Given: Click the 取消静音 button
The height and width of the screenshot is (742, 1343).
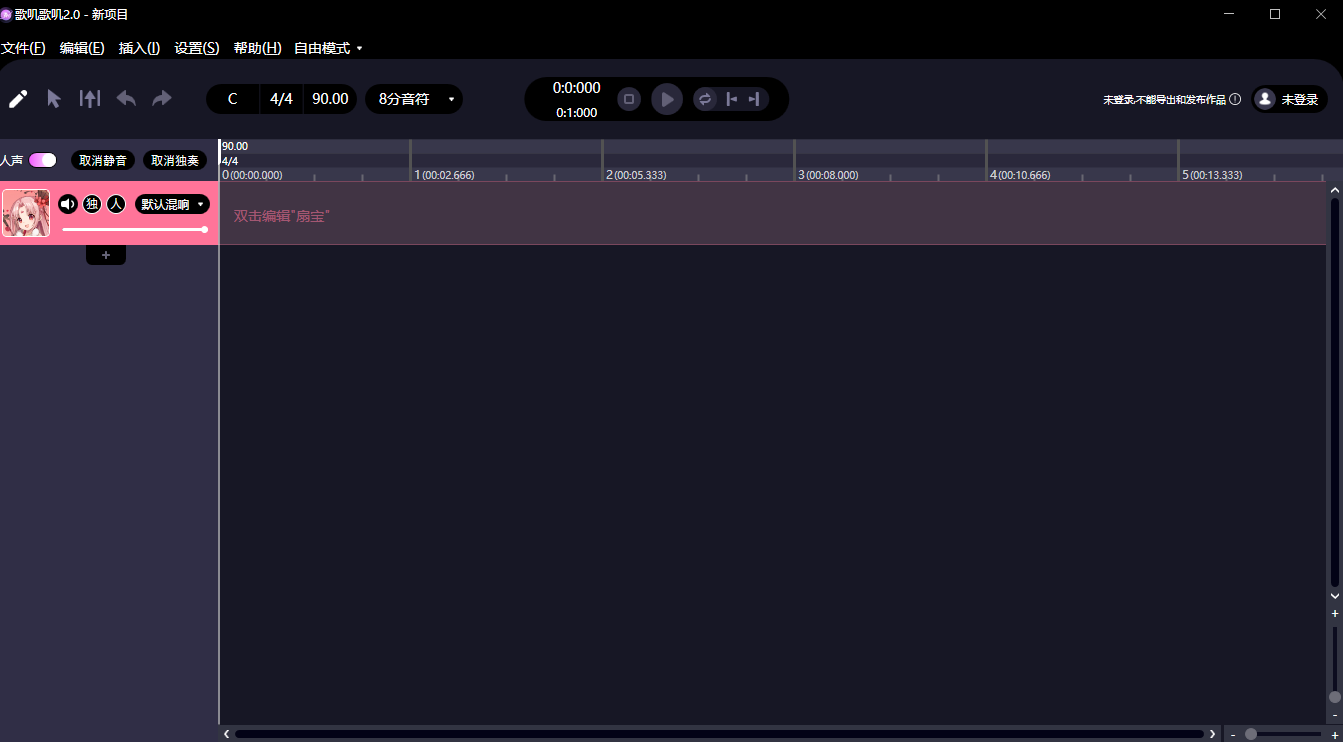Looking at the screenshot, I should (x=103, y=161).
